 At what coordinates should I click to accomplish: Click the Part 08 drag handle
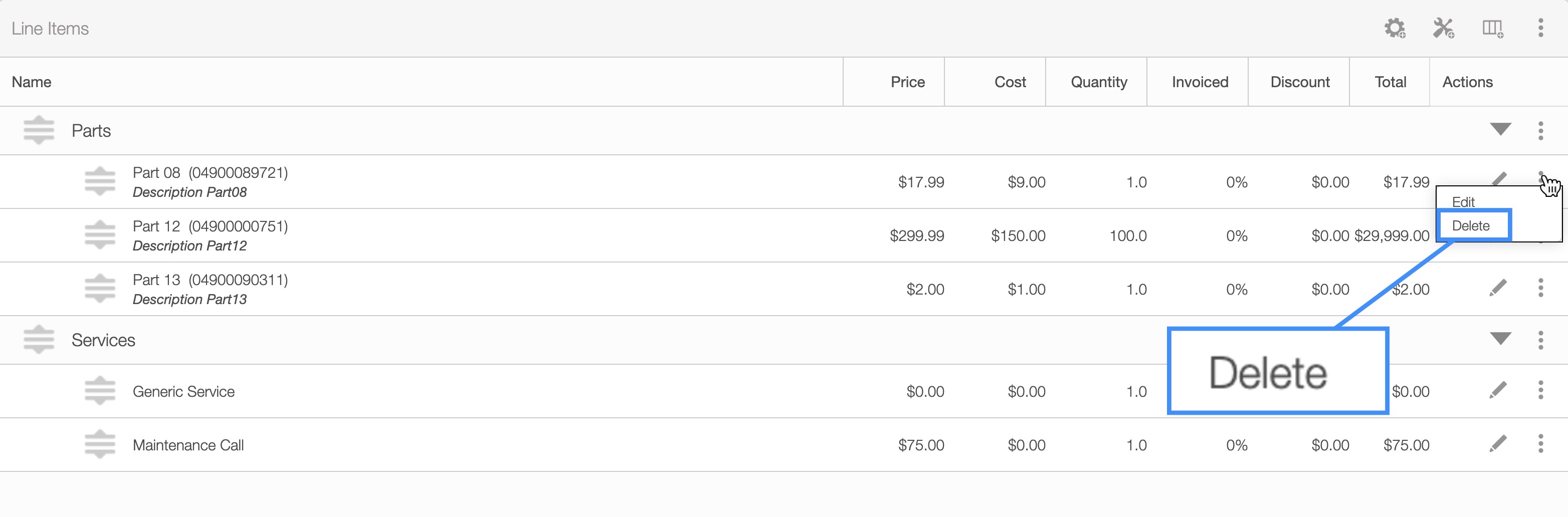coord(100,181)
